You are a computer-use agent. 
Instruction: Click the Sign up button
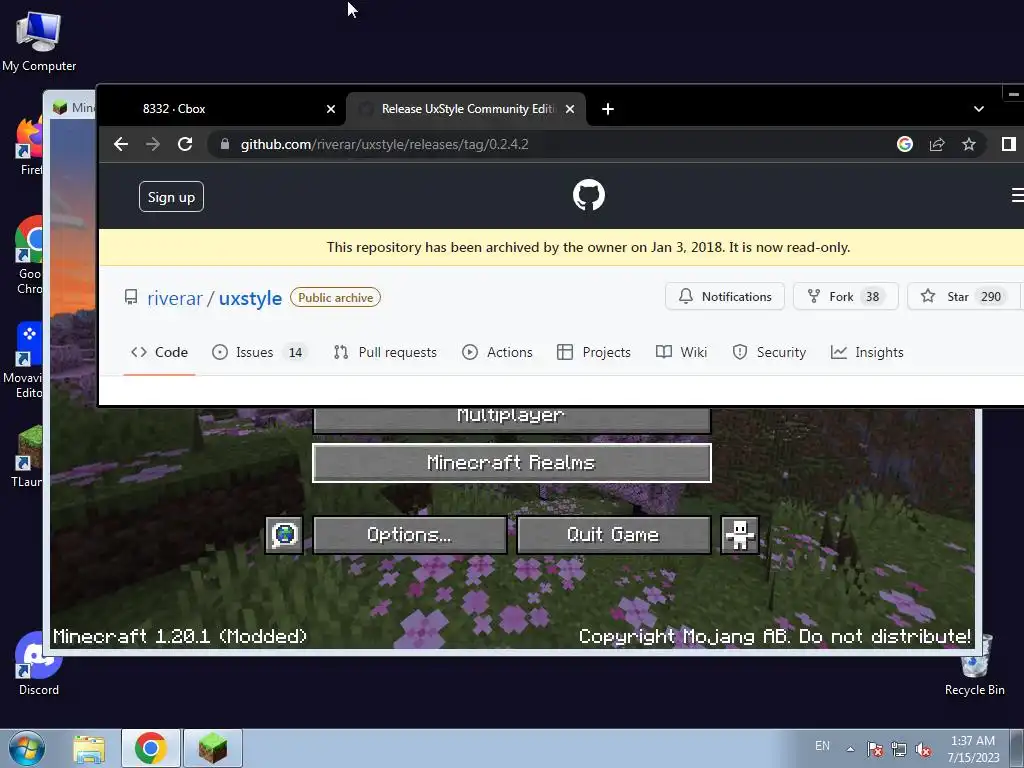(171, 197)
